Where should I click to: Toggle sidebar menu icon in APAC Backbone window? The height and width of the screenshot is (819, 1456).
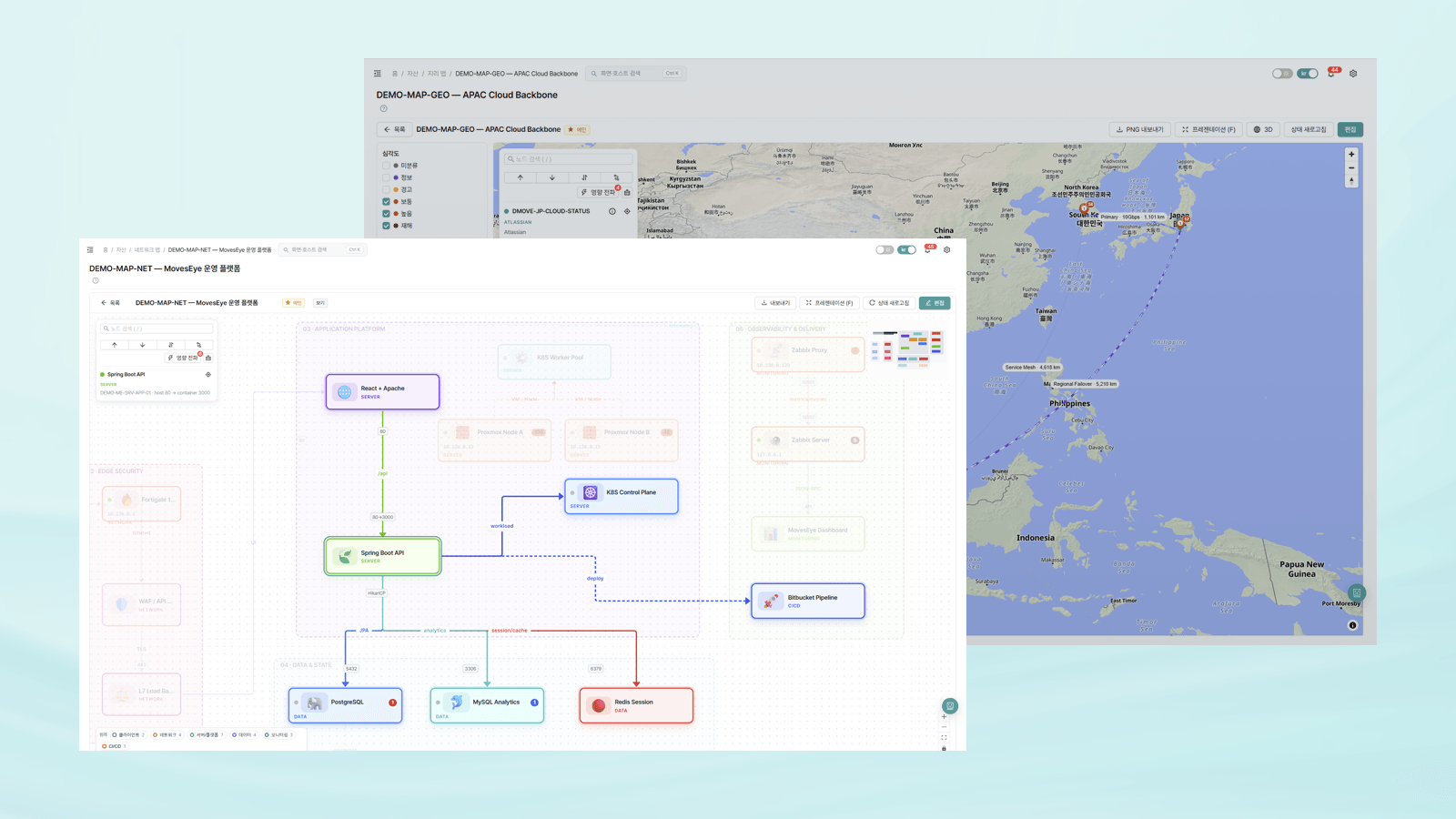coord(378,74)
